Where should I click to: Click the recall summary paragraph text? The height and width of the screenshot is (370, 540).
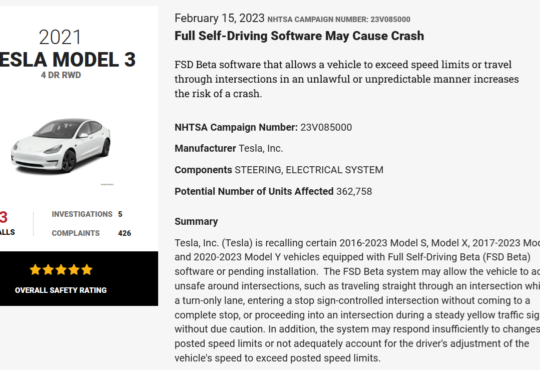click(x=357, y=300)
